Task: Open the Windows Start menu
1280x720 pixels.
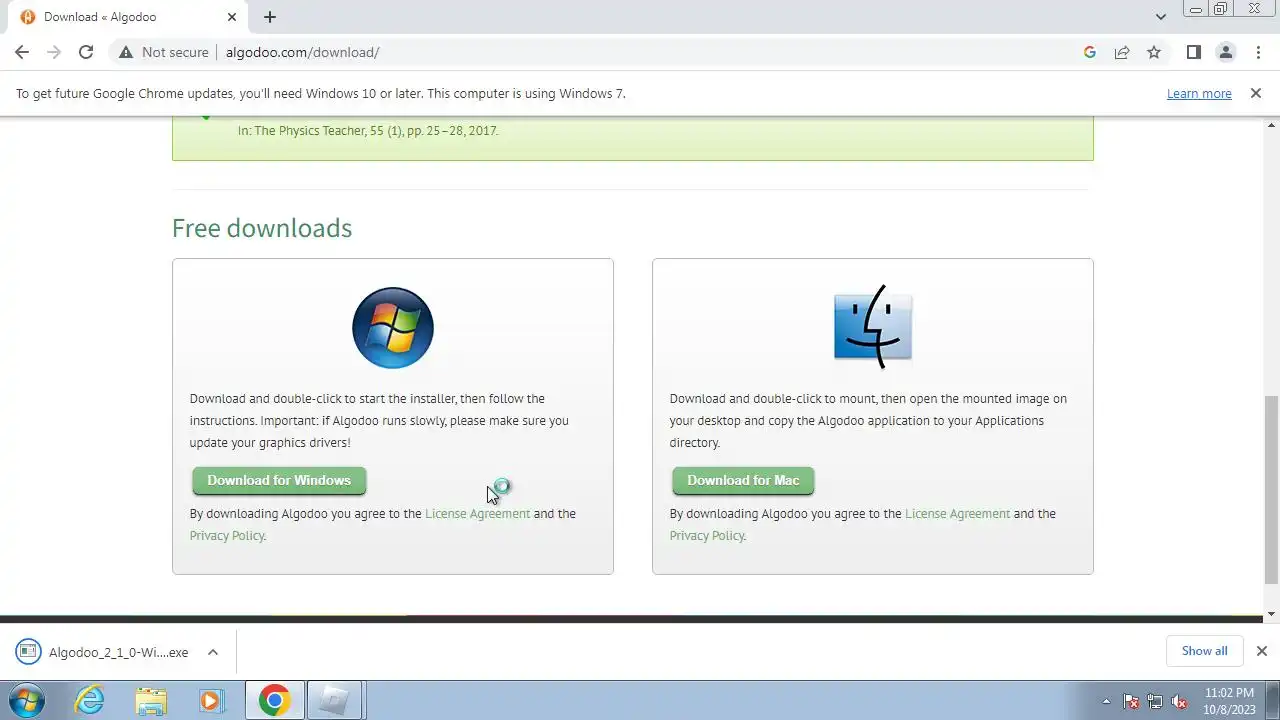Action: [x=27, y=700]
